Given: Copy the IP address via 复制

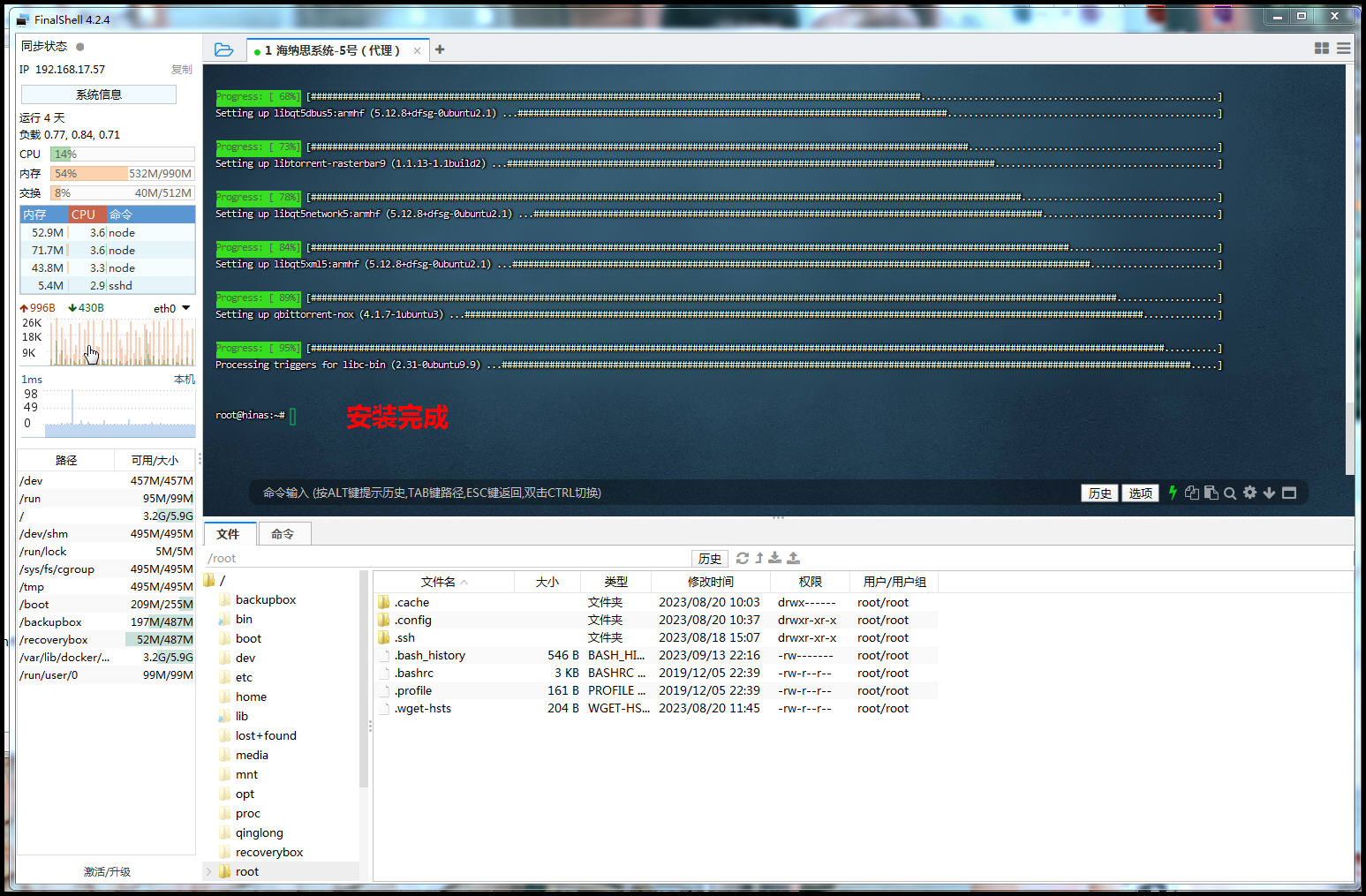Looking at the screenshot, I should coord(182,69).
